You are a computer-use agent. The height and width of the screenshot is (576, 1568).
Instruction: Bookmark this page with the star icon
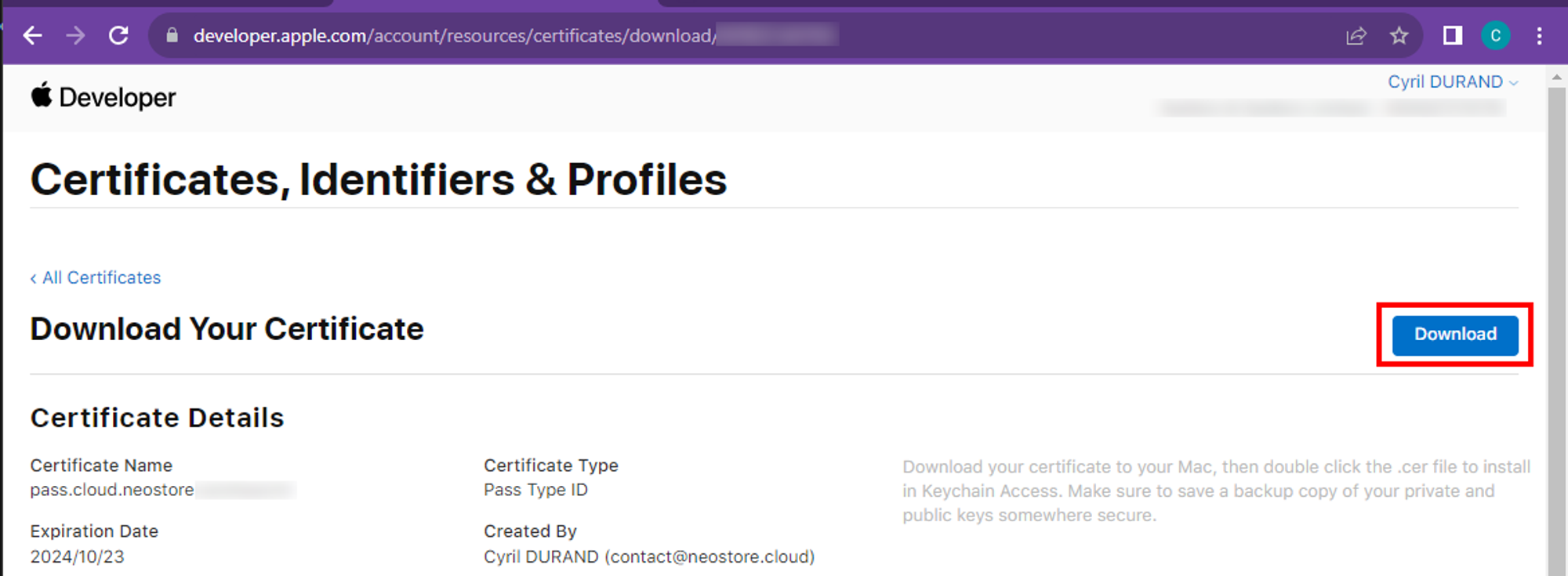coord(1399,35)
